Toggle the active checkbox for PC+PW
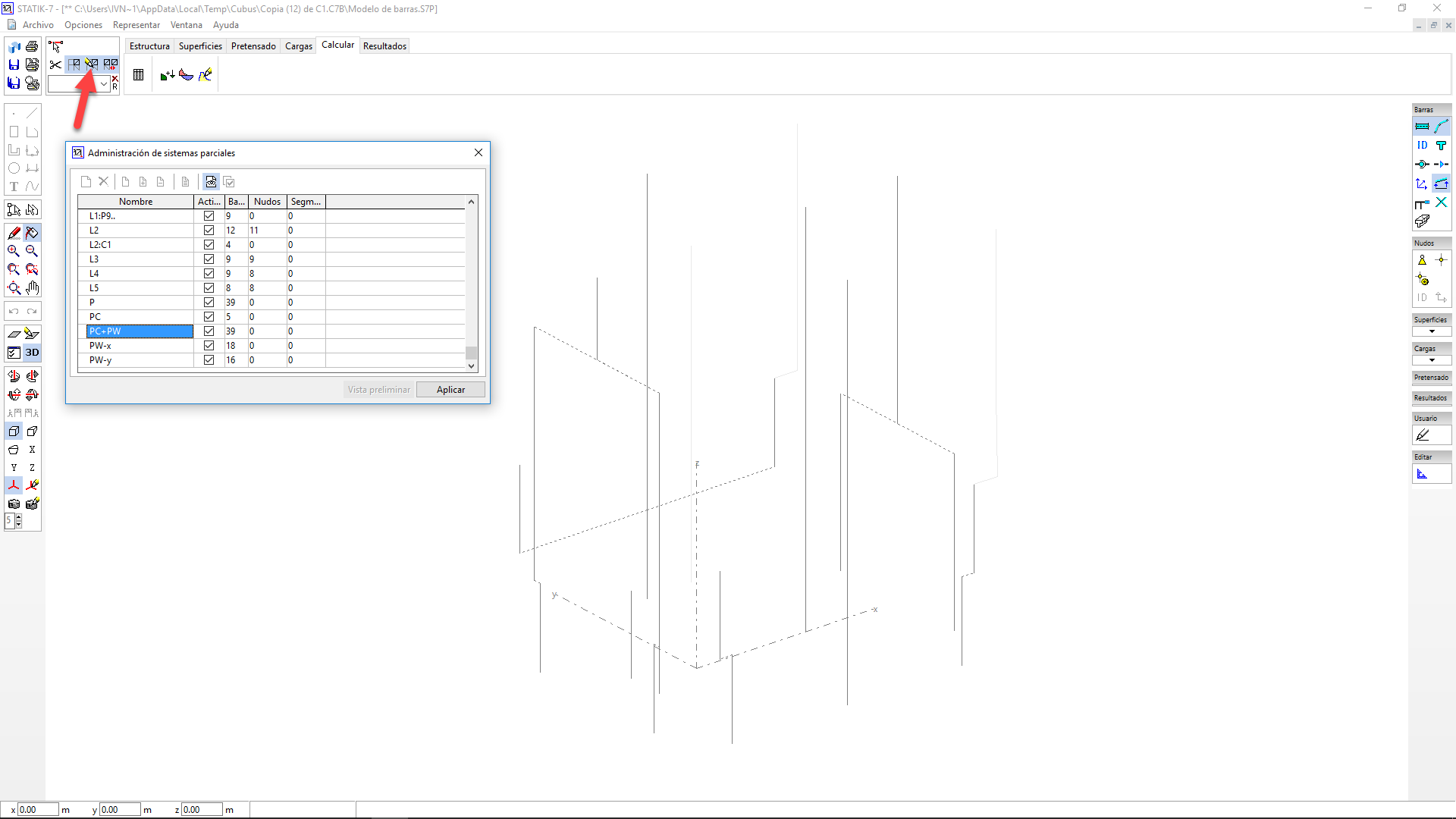This screenshot has width=1456, height=819. pyautogui.click(x=209, y=331)
